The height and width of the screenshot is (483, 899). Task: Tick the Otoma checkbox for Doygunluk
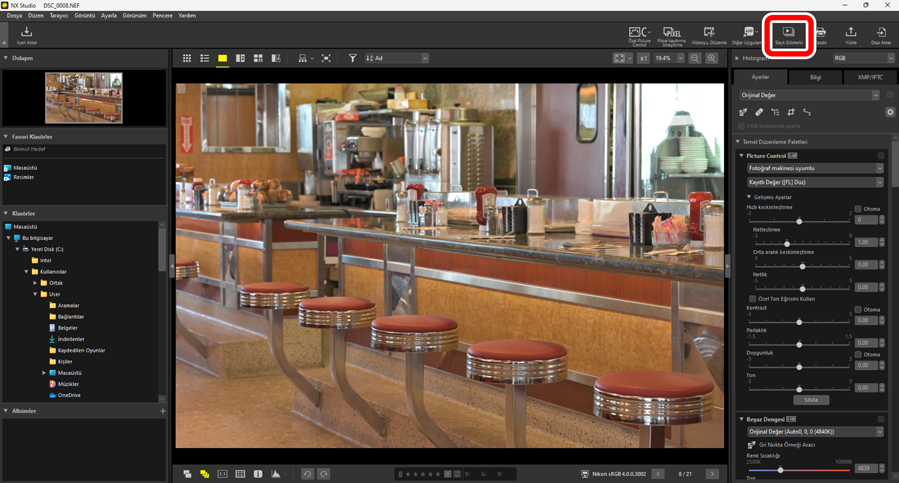point(858,355)
